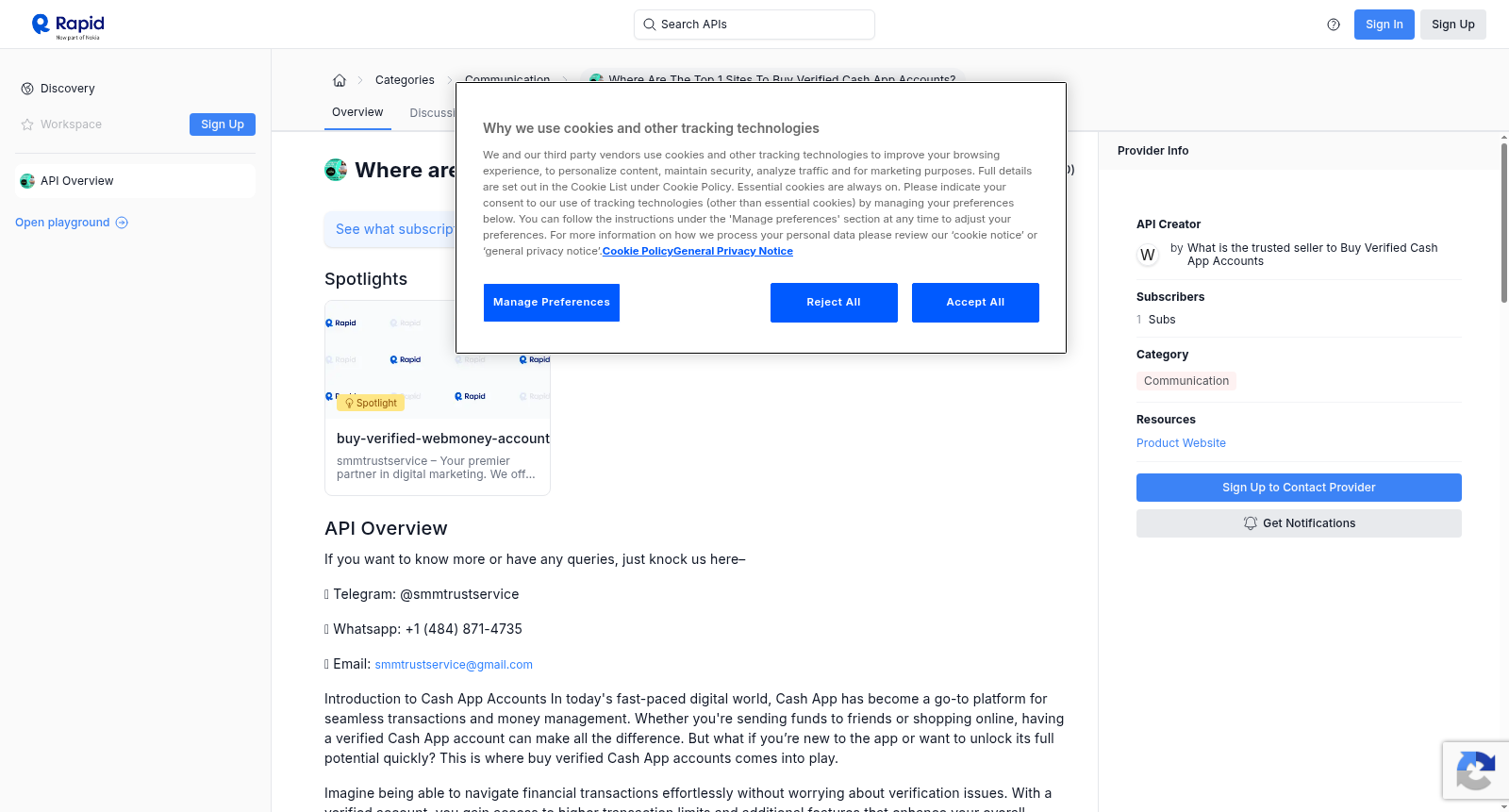Open Communication breadcrumb
The image size is (1509, 812).
tap(507, 79)
